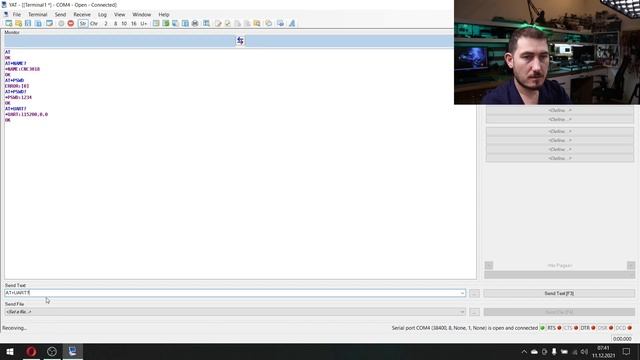Open the Window menu
The height and width of the screenshot is (360, 640).
(142, 14)
